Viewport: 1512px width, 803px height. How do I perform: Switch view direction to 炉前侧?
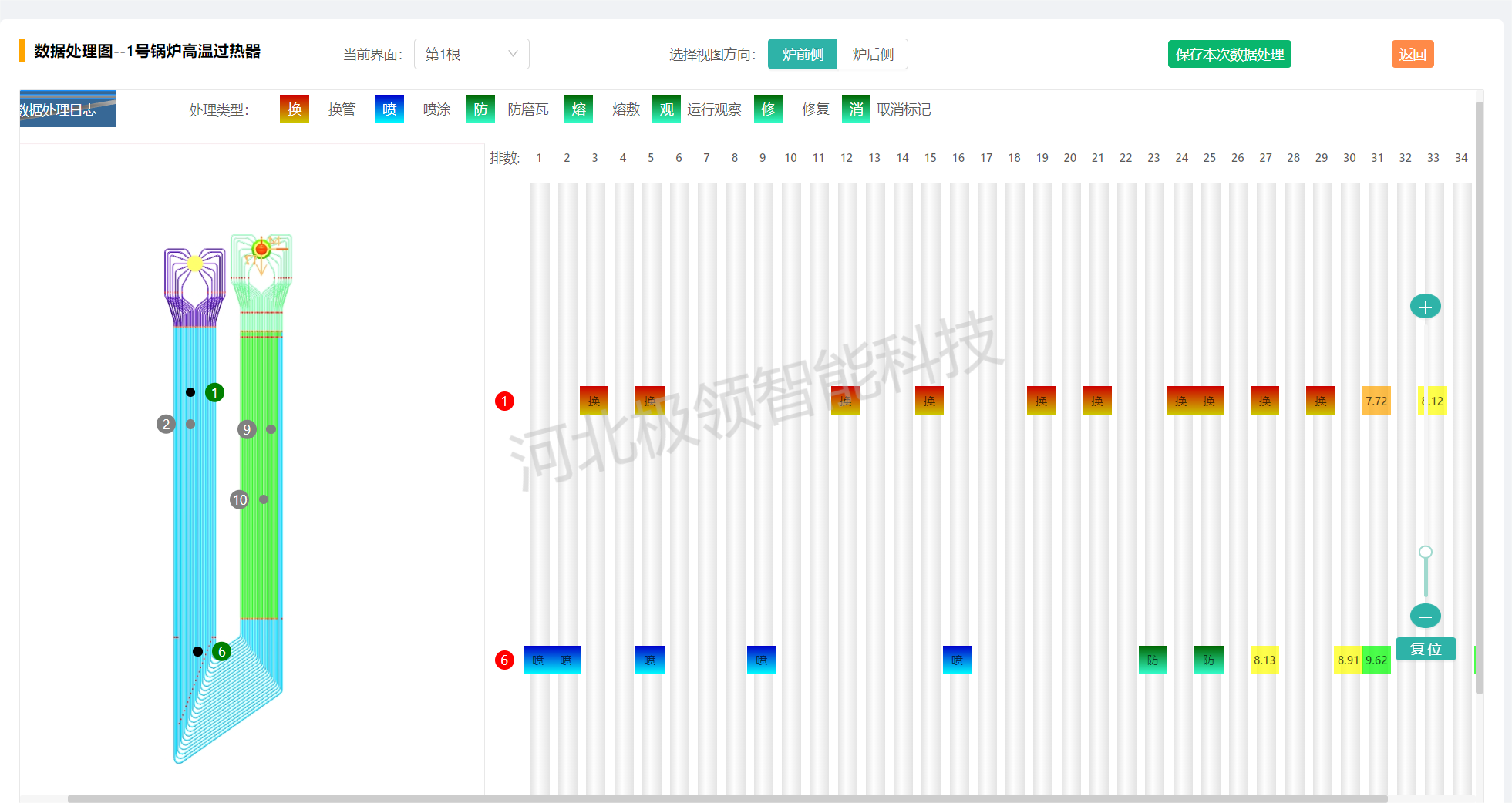pyautogui.click(x=803, y=55)
